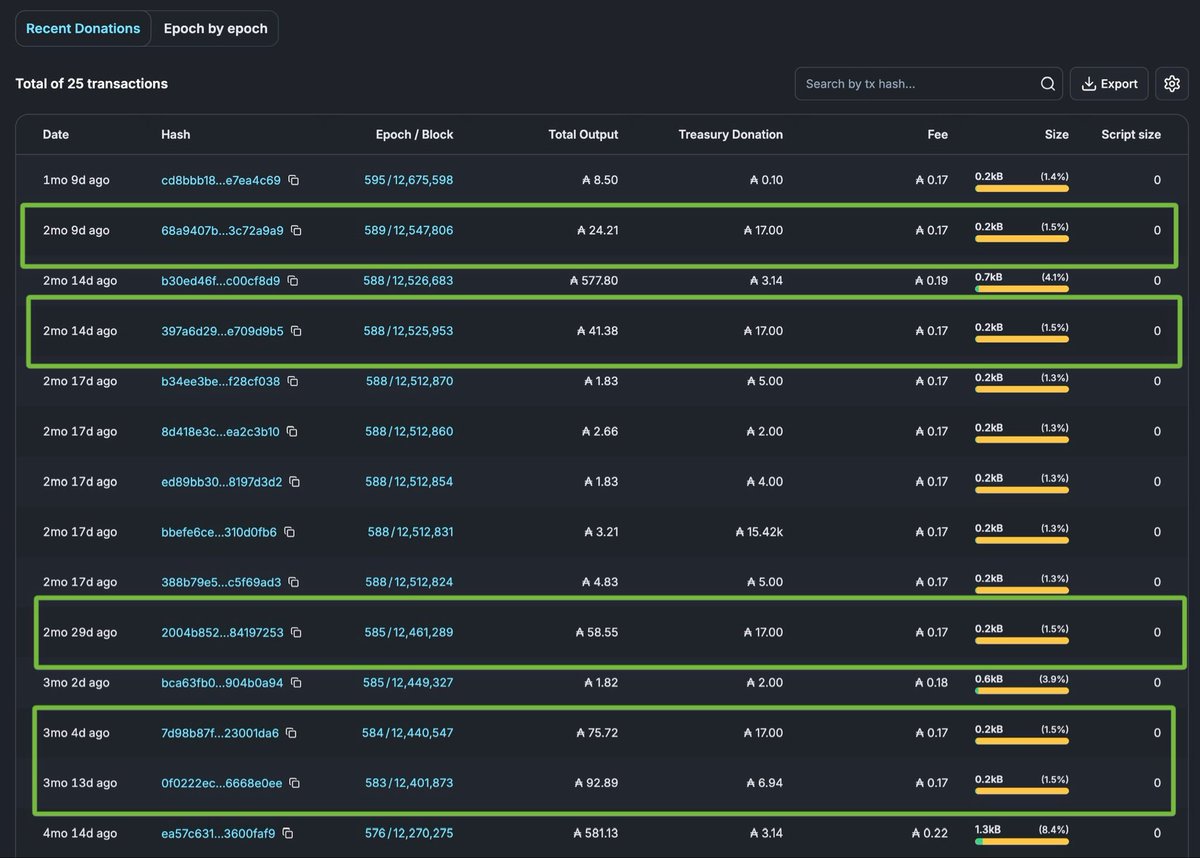
Task: Focus the Search by tx hash field
Action: [918, 84]
